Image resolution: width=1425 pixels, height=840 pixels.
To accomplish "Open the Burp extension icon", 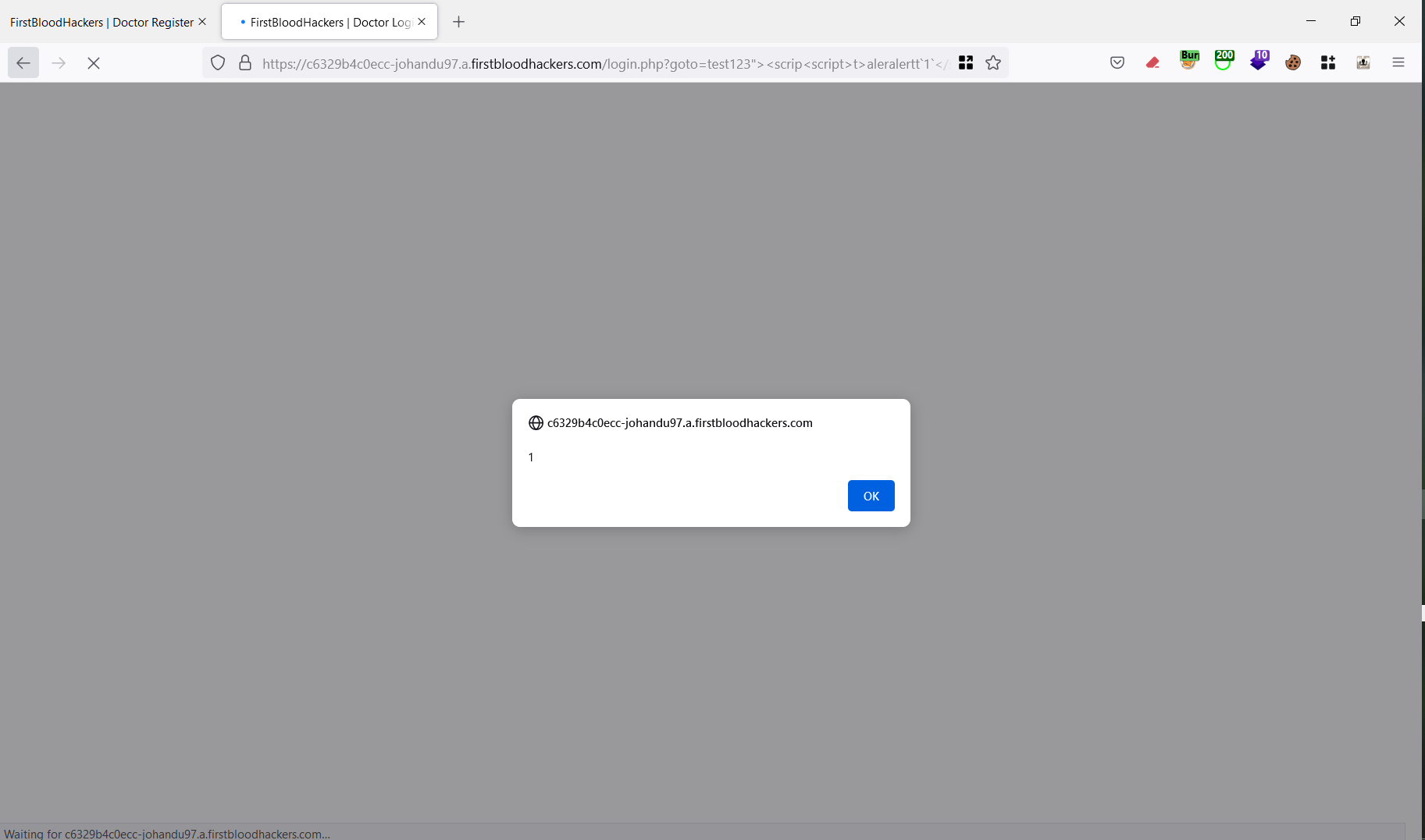I will click(1189, 61).
